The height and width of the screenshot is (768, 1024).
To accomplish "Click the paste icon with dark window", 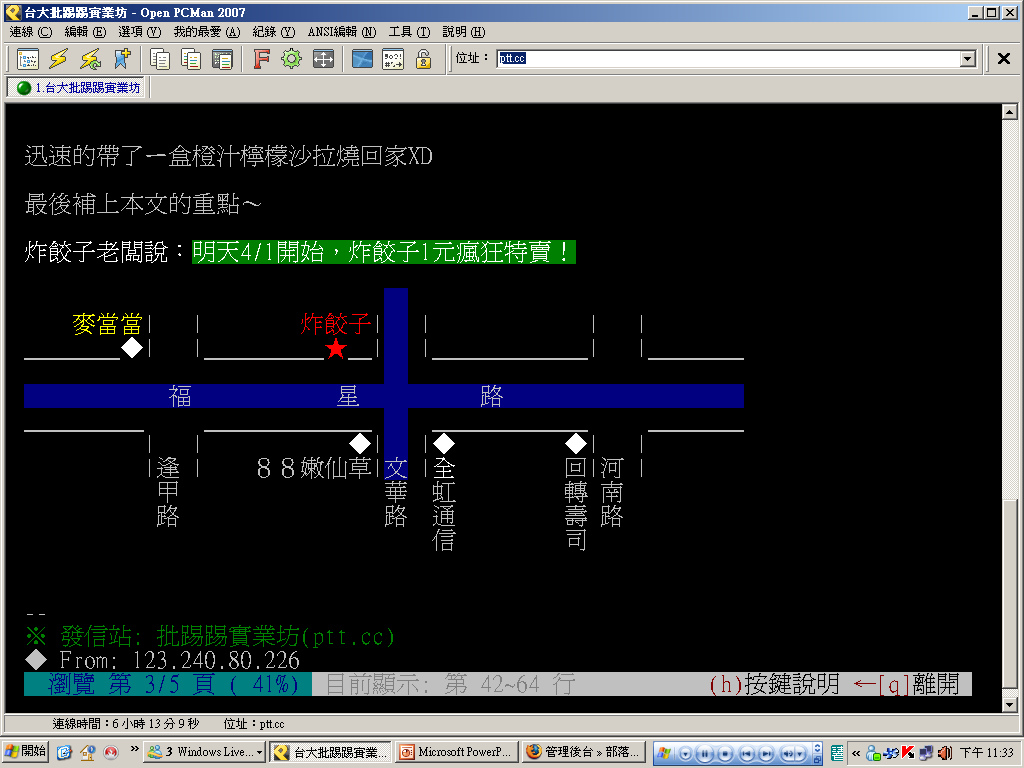I will pos(222,59).
